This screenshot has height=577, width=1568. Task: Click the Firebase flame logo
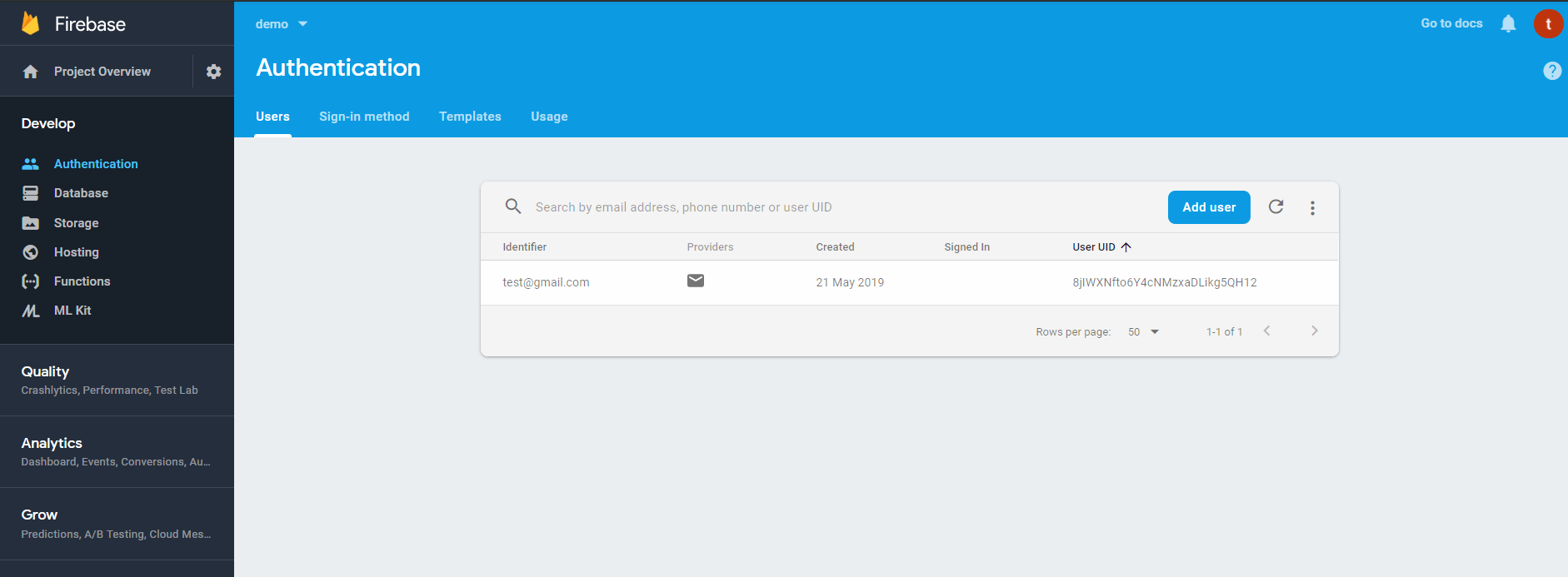coord(31,23)
